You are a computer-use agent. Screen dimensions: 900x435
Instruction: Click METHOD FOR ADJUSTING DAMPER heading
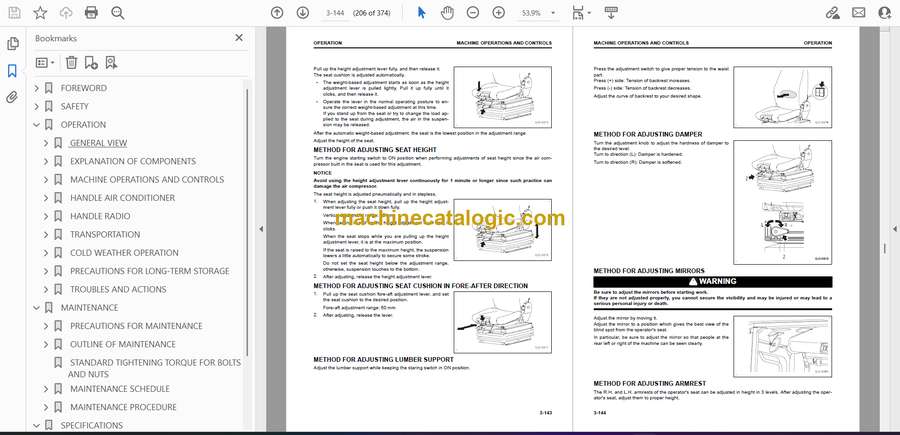[x=647, y=134]
